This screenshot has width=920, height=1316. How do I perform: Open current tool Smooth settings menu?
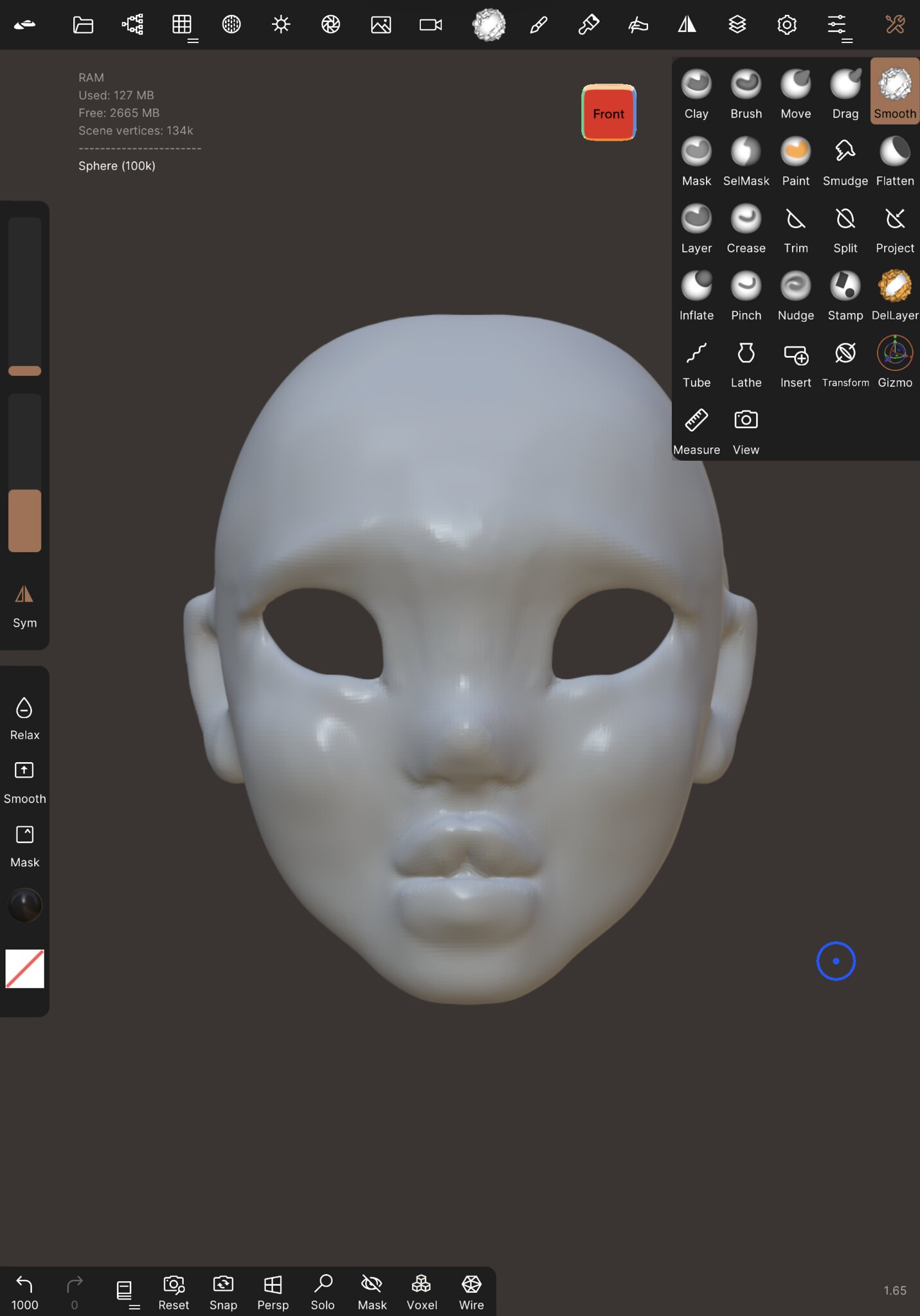(x=489, y=24)
